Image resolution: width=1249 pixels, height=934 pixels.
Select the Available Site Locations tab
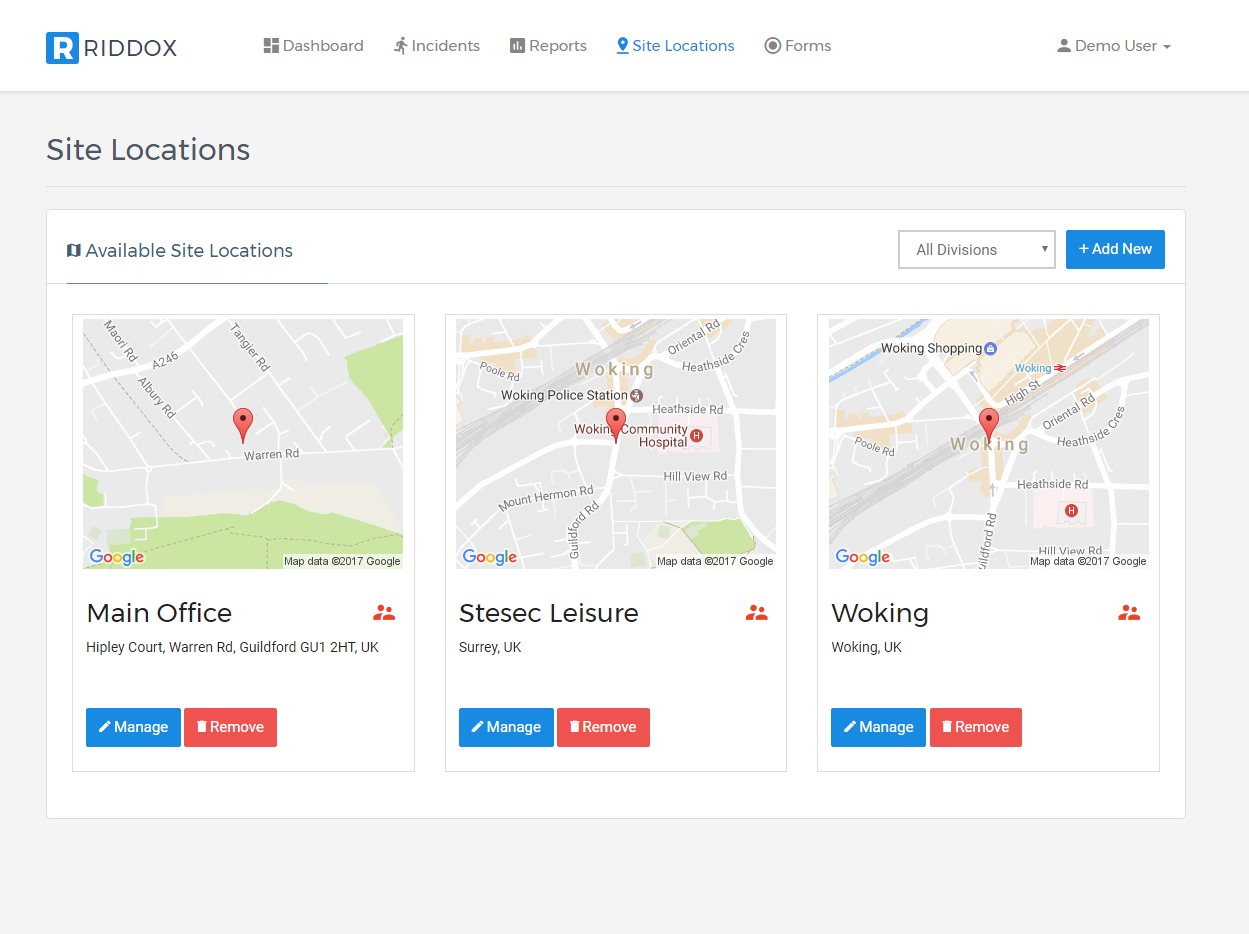tap(180, 251)
